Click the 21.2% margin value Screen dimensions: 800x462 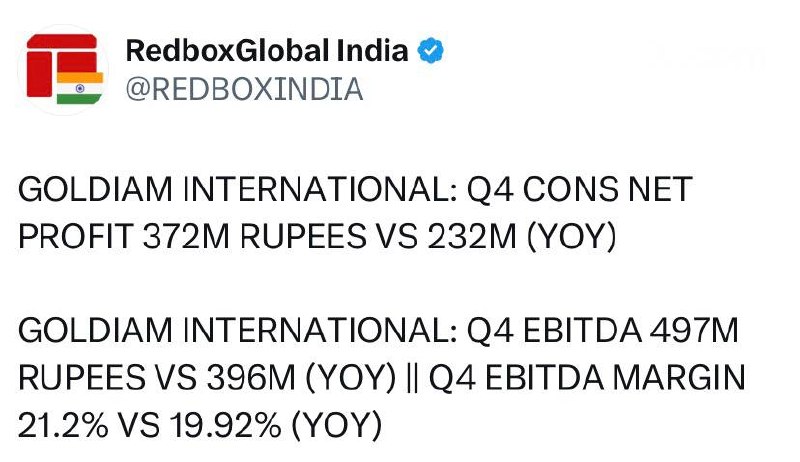point(63,425)
